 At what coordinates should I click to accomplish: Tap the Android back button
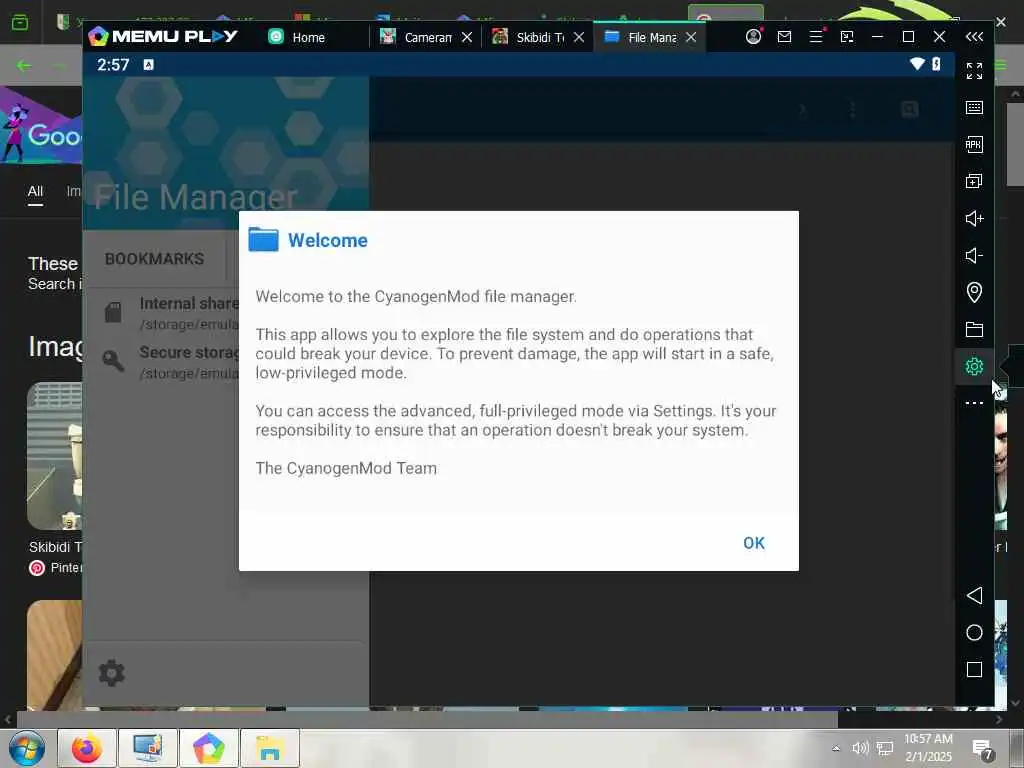tap(974, 595)
